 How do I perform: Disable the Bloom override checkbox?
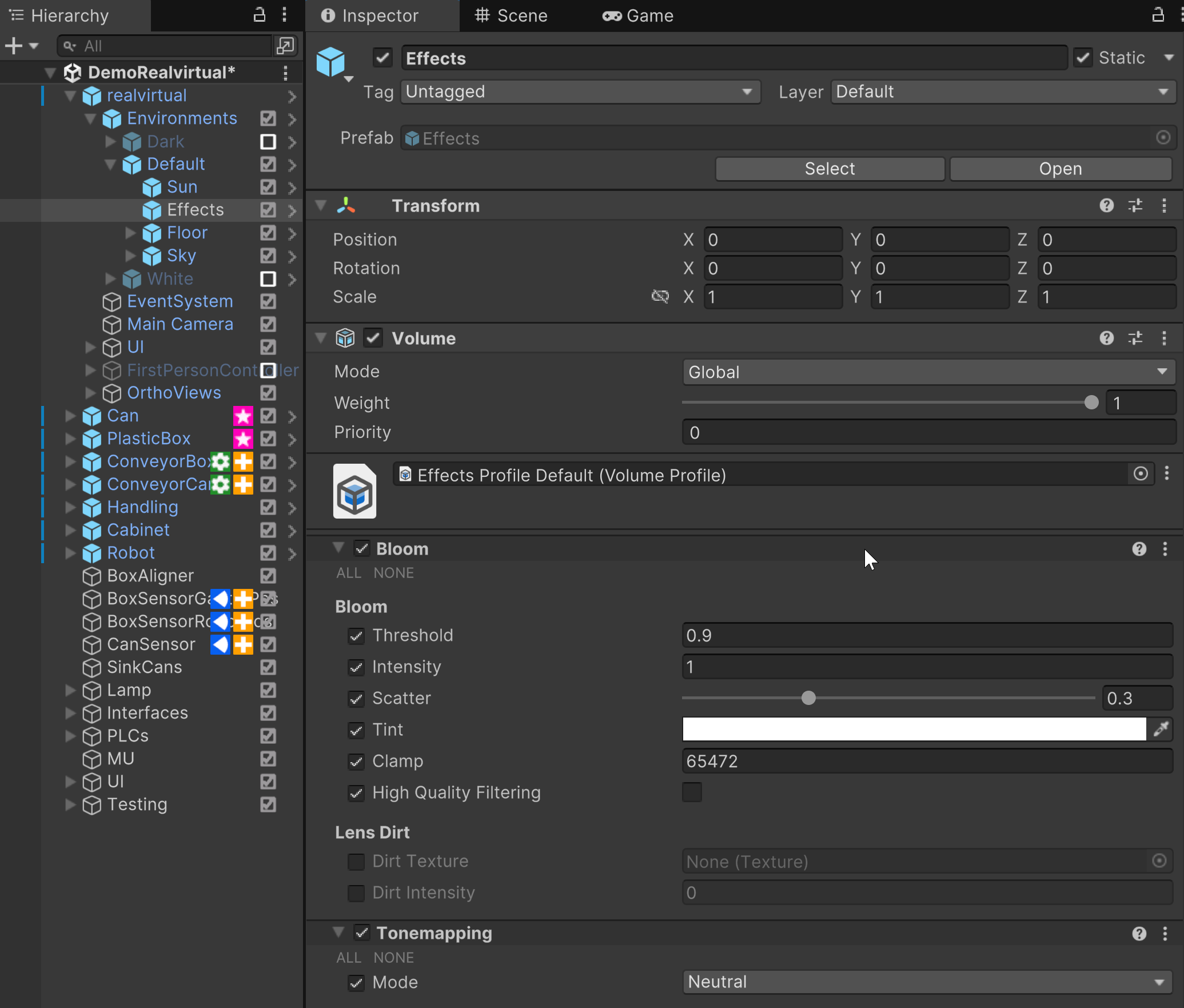tap(361, 549)
